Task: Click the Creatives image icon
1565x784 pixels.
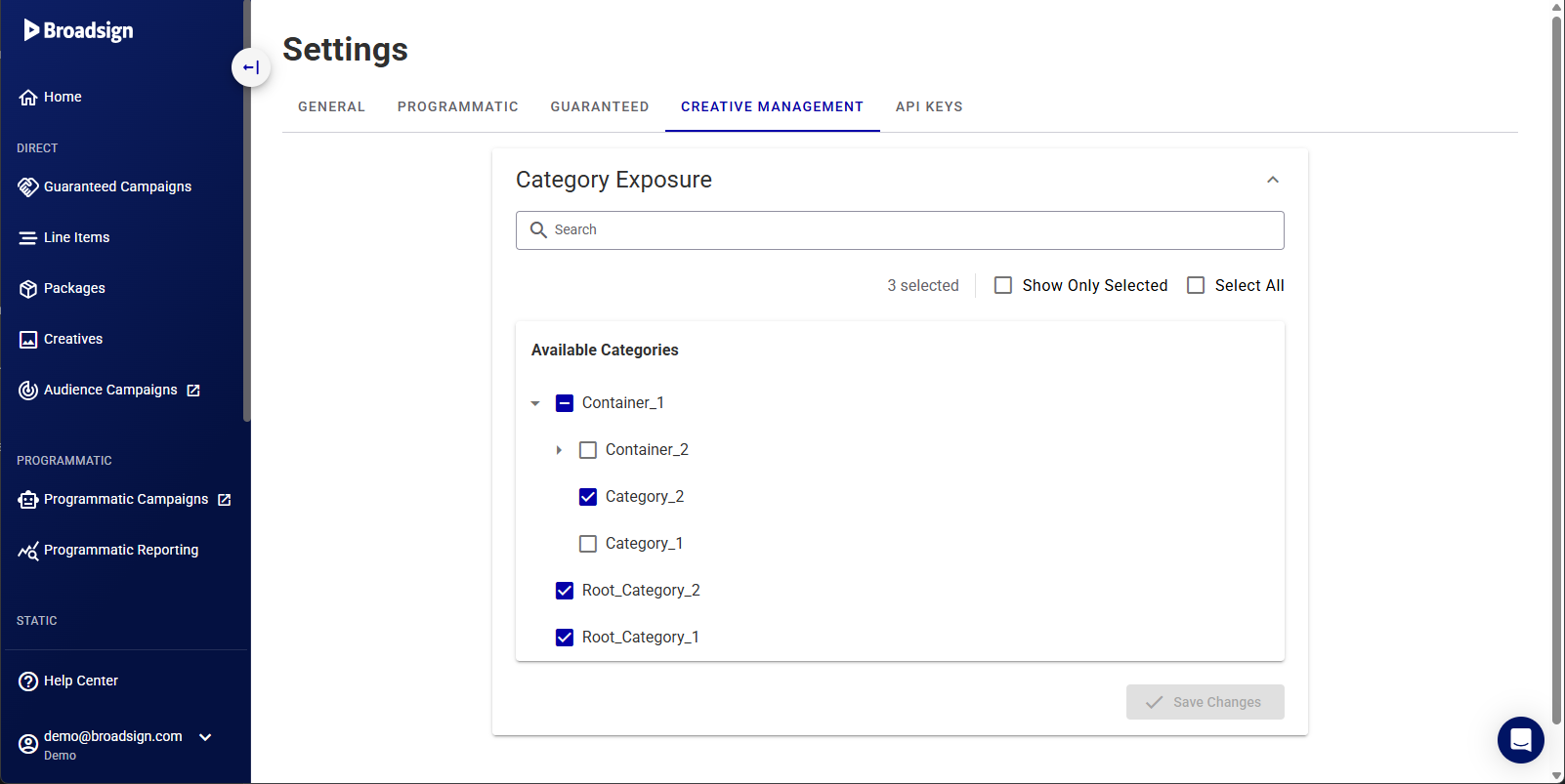Action: [x=28, y=339]
